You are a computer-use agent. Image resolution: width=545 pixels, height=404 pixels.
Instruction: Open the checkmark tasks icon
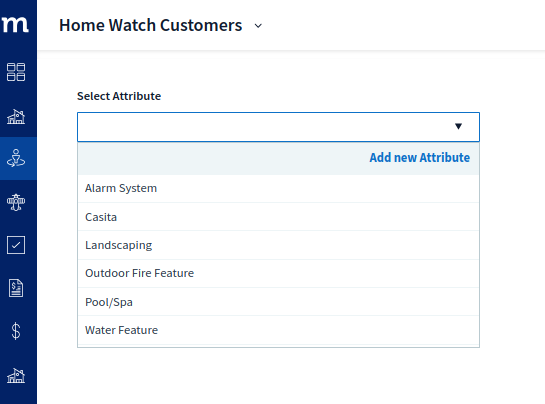click(x=16, y=245)
